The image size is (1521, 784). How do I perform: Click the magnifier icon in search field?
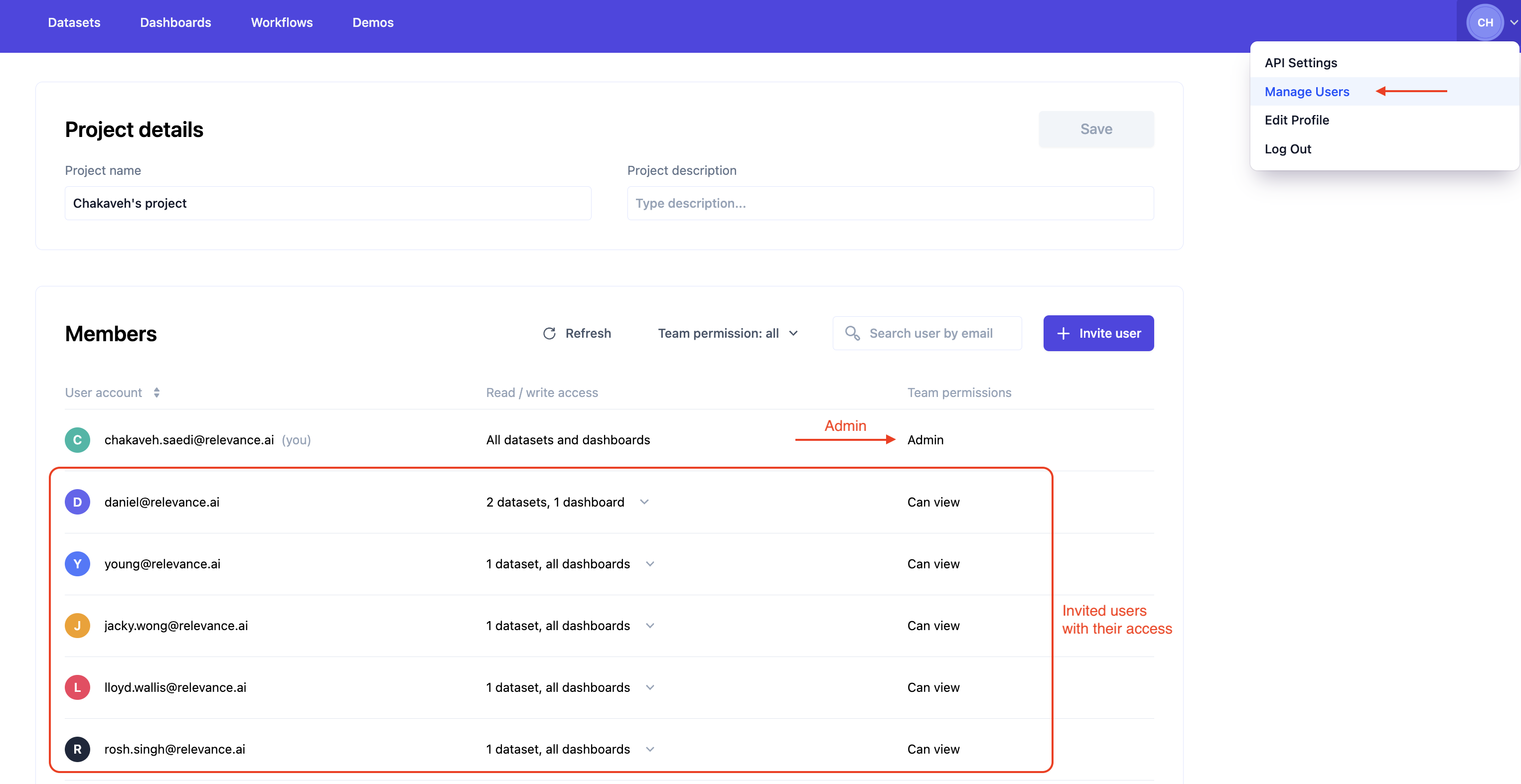(x=852, y=333)
